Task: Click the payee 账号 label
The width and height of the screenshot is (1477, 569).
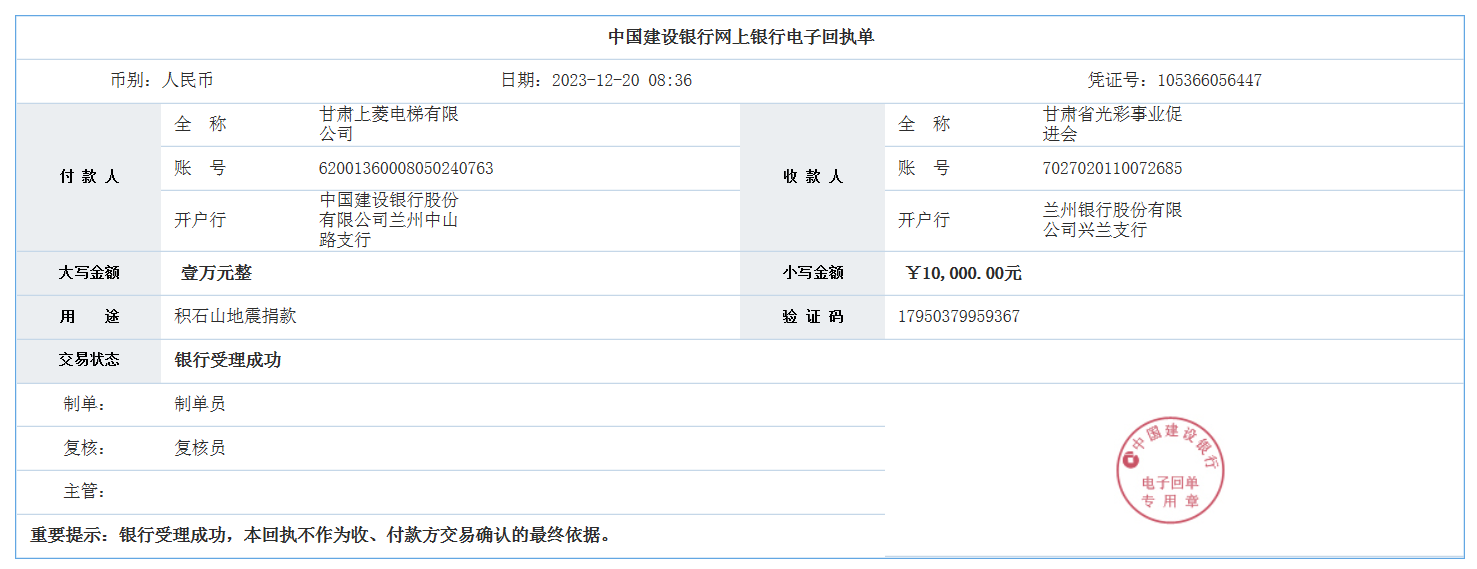Action: [x=925, y=168]
